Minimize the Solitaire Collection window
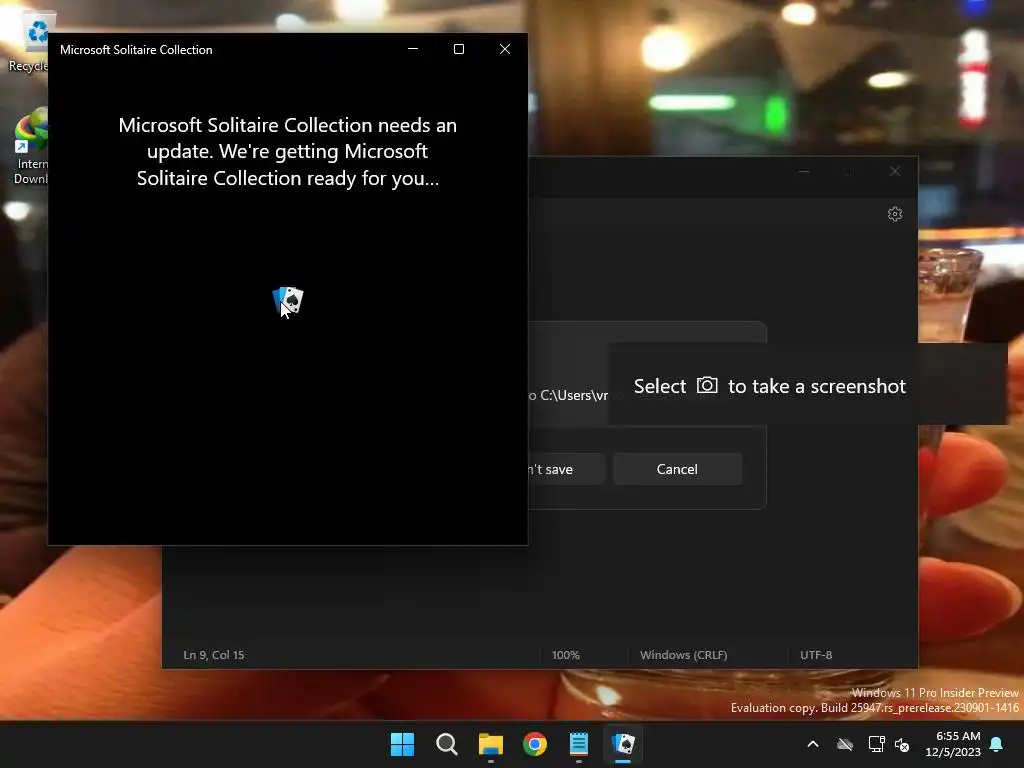 pyautogui.click(x=413, y=49)
